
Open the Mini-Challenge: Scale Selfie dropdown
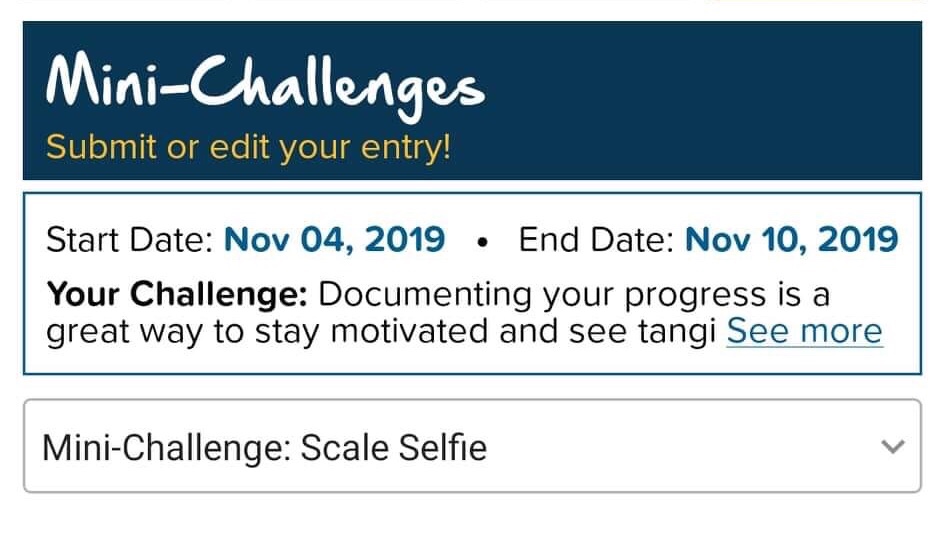[472, 446]
